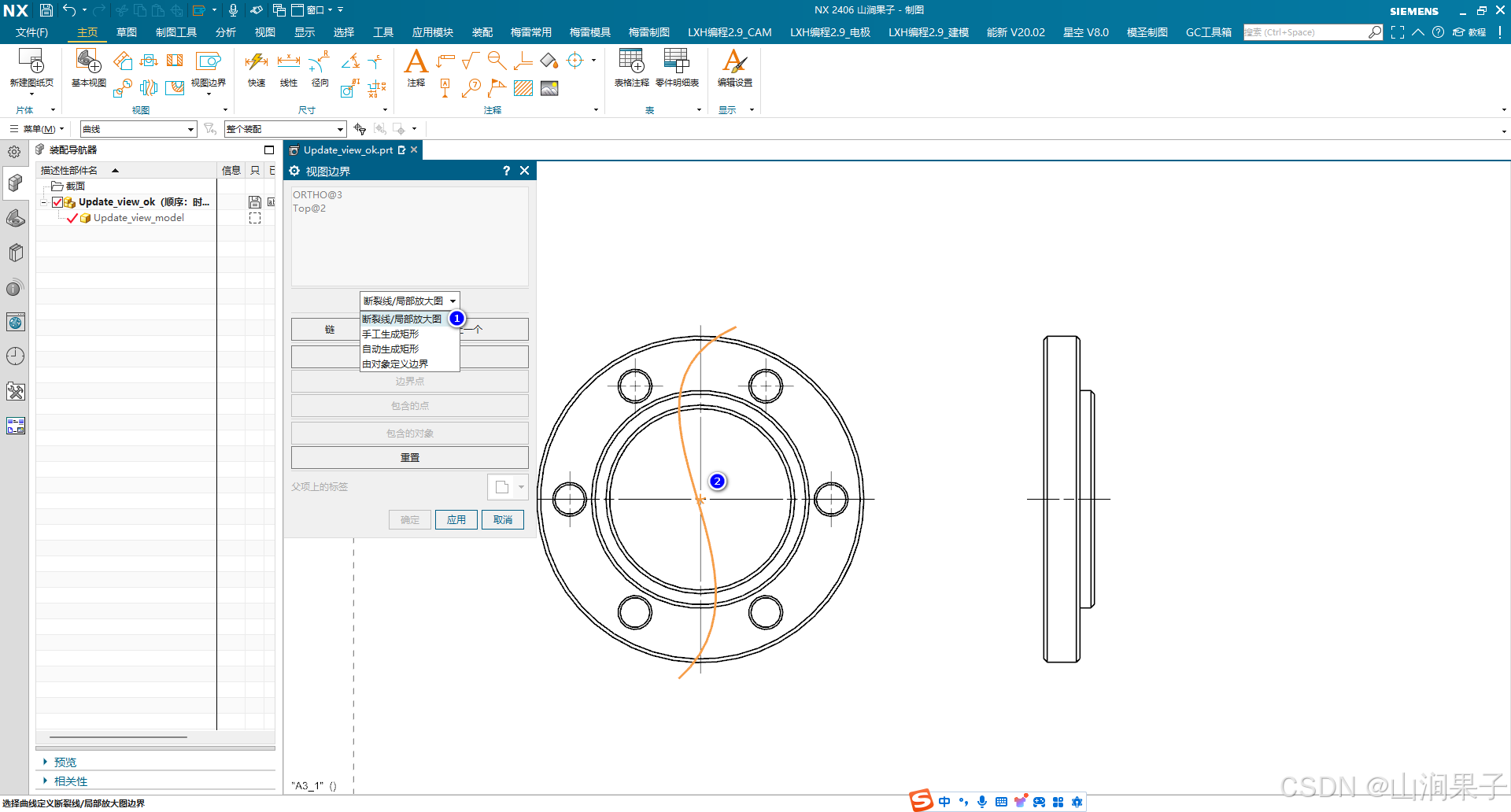Click the 基本视图 (Base View) icon

(88, 61)
